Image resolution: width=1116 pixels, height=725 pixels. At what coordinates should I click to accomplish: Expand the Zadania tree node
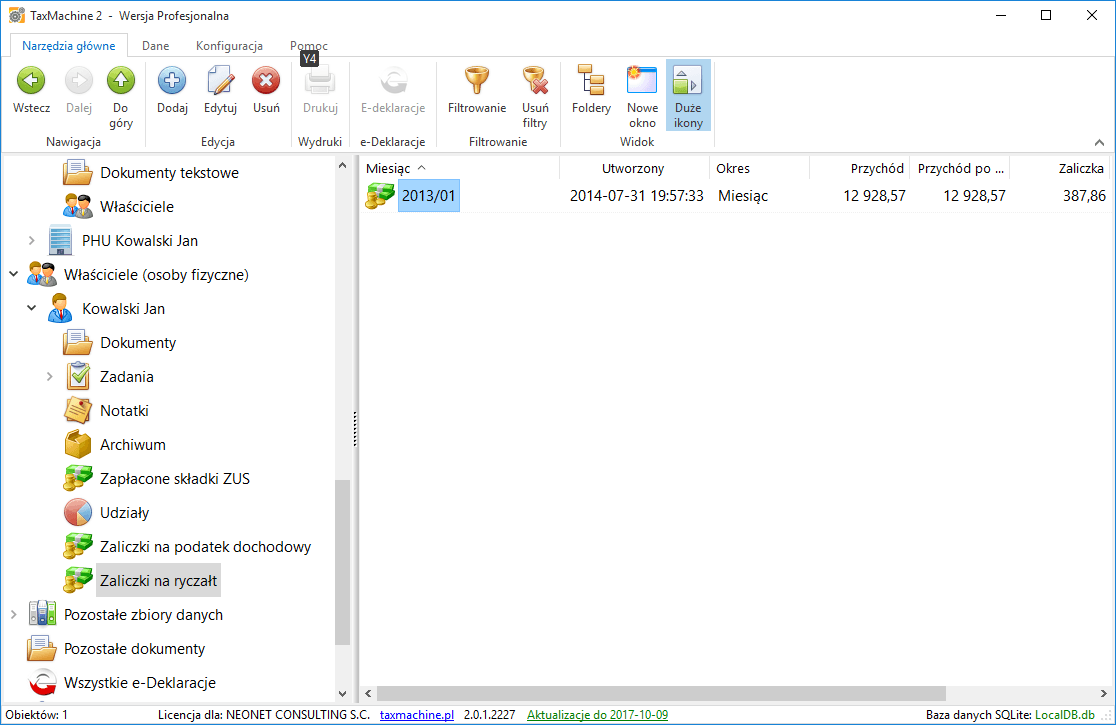50,377
